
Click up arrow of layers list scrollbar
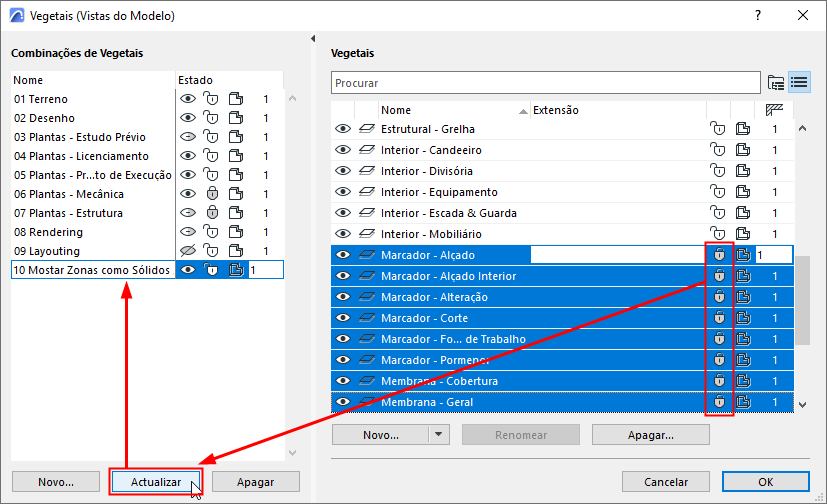click(802, 129)
